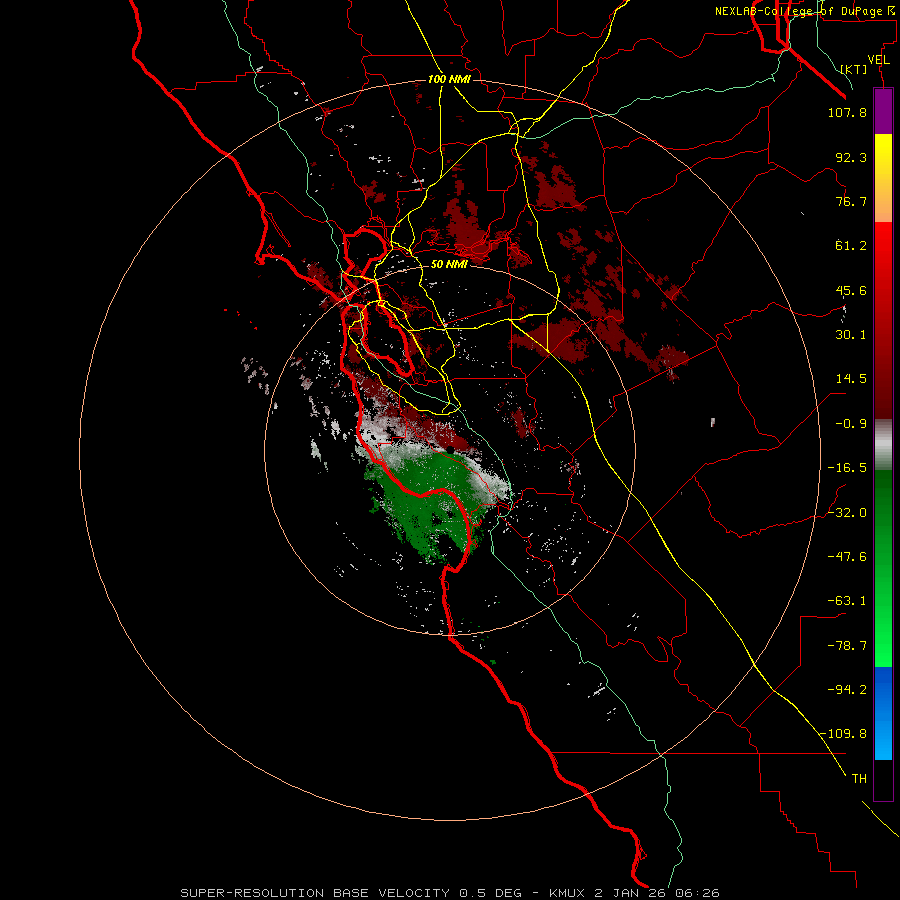Select the -16.5 scale value
Viewport: 900px width, 900px height.
(x=847, y=468)
